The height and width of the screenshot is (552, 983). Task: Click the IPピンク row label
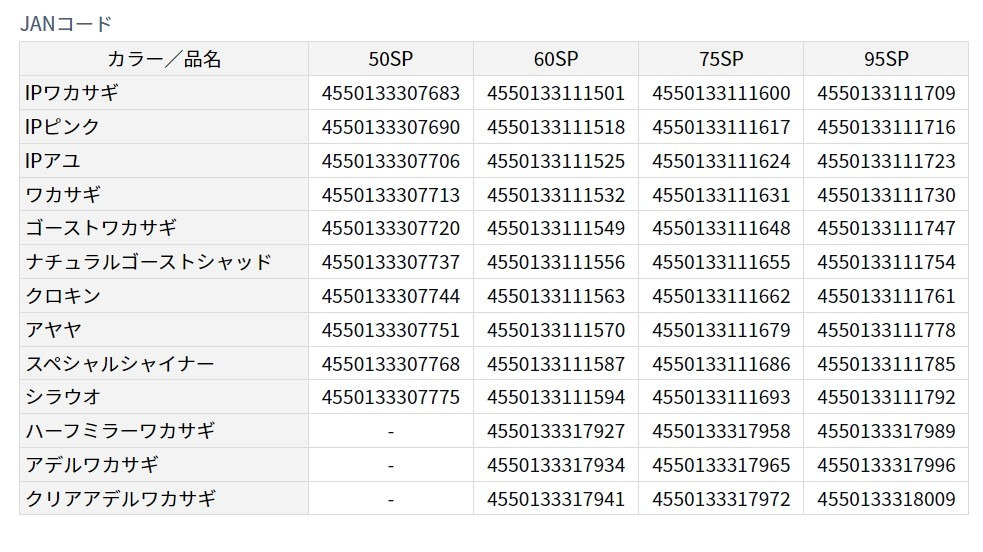(63, 127)
